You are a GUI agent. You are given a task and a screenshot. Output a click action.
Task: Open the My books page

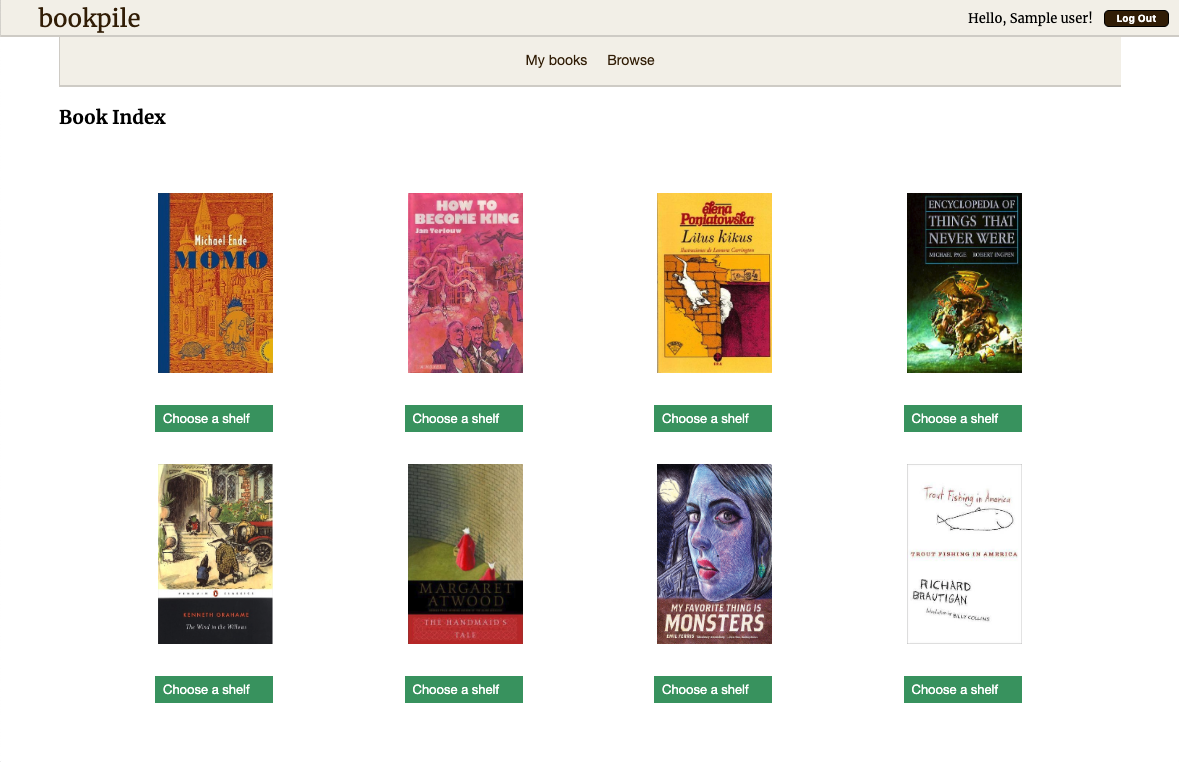pyautogui.click(x=556, y=60)
